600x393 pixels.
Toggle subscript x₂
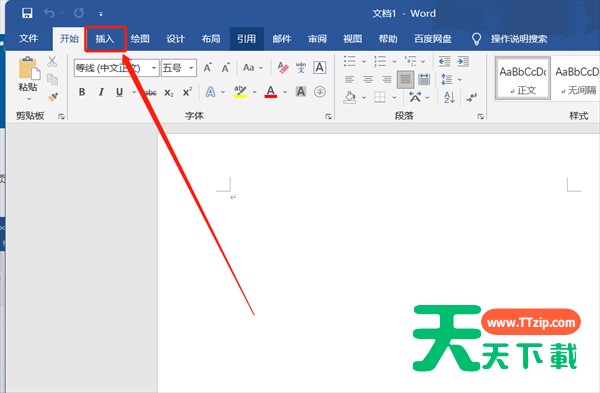tap(169, 93)
